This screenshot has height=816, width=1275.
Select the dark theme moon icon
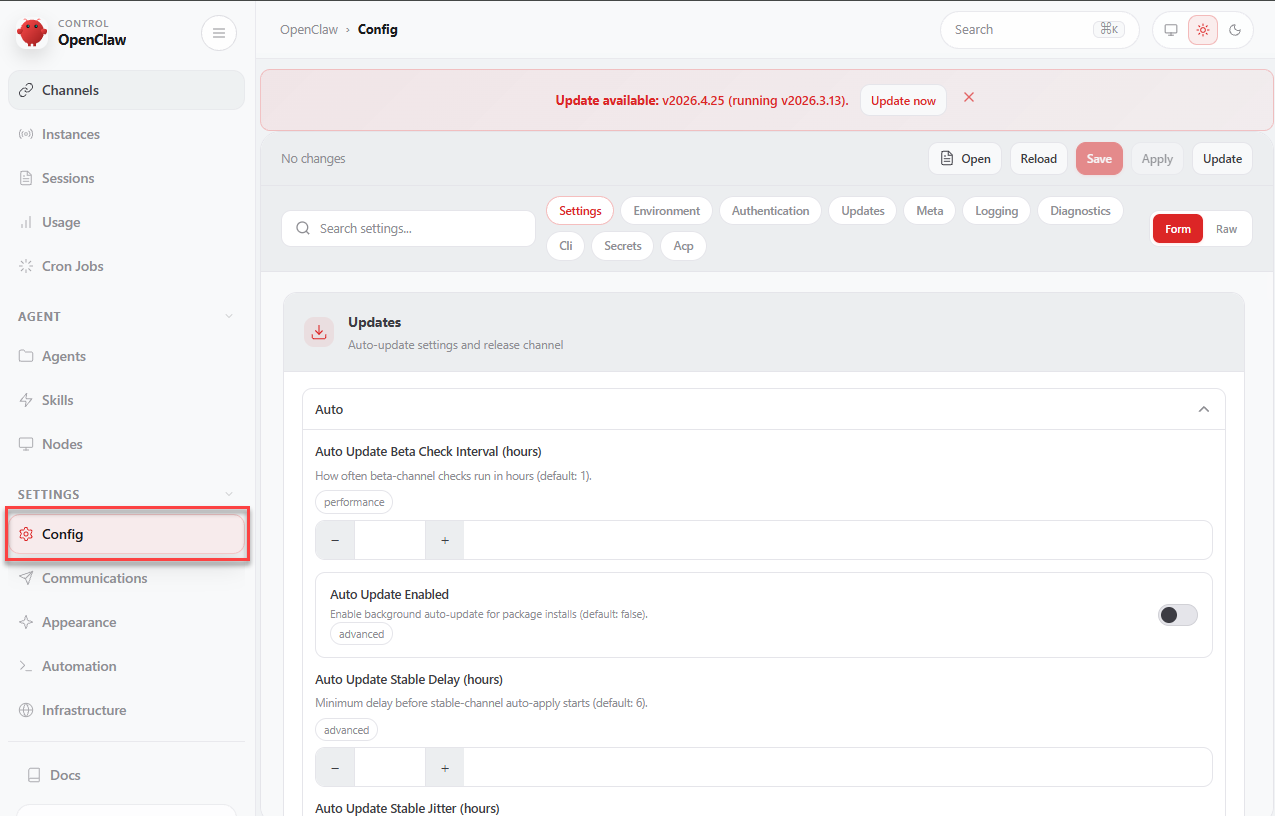tap(1235, 30)
